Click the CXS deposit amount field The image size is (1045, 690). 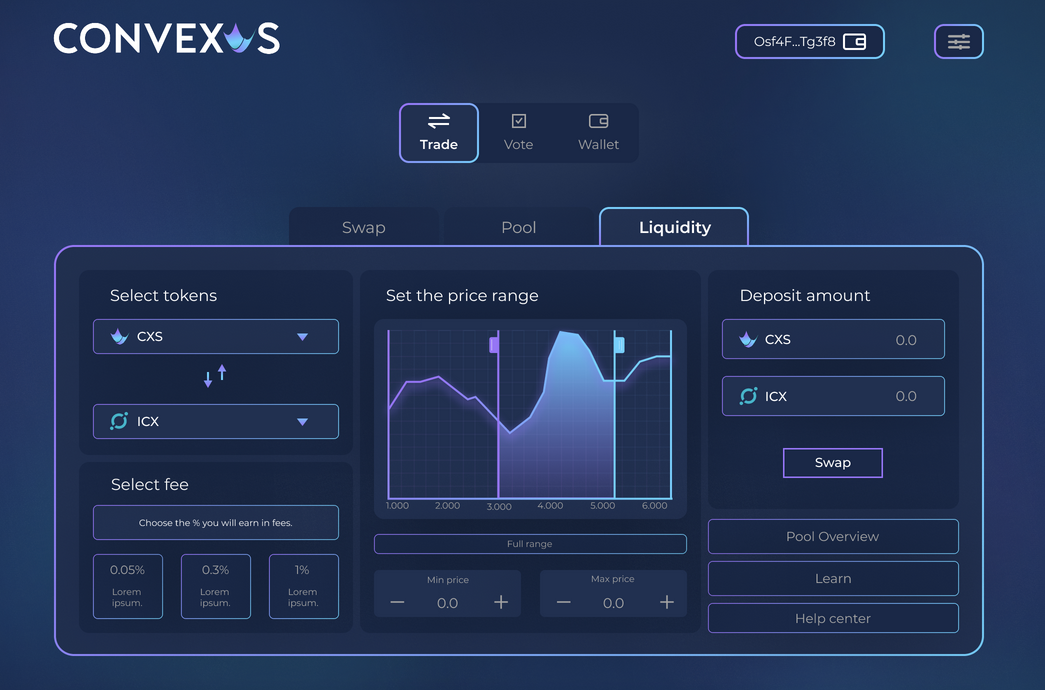click(832, 340)
